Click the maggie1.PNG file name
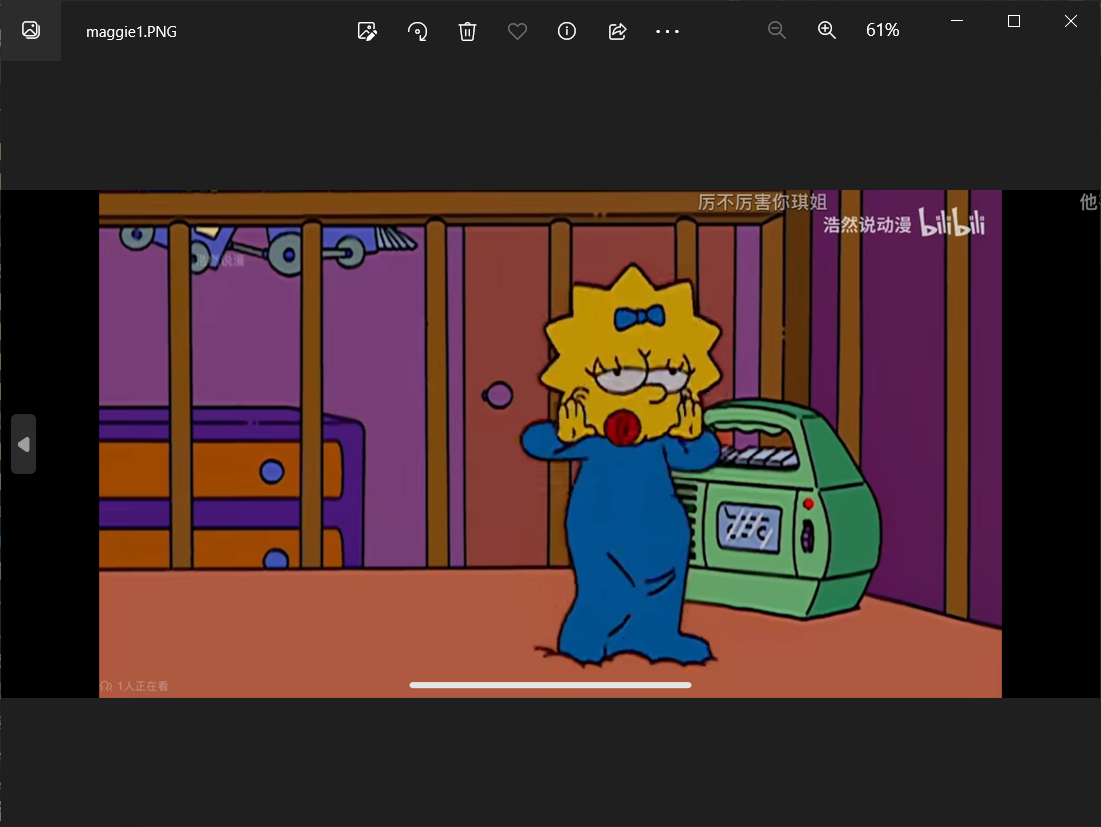The width and height of the screenshot is (1101, 827). coord(131,32)
